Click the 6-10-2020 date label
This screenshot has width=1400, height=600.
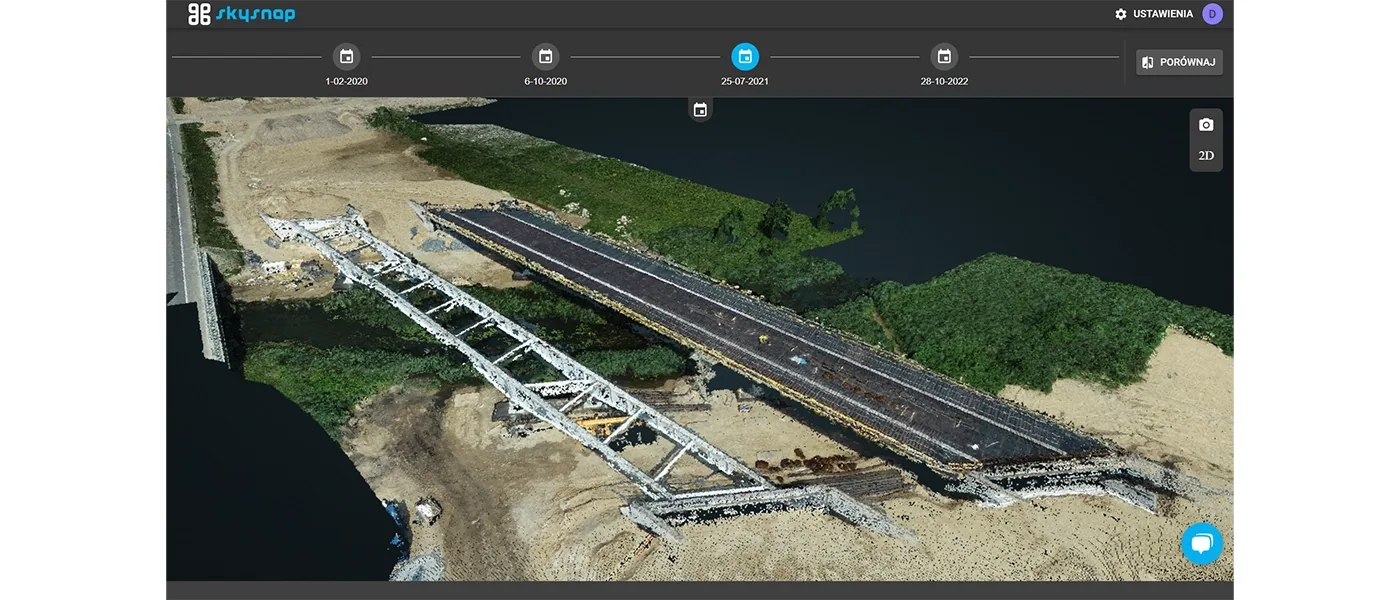tap(545, 81)
